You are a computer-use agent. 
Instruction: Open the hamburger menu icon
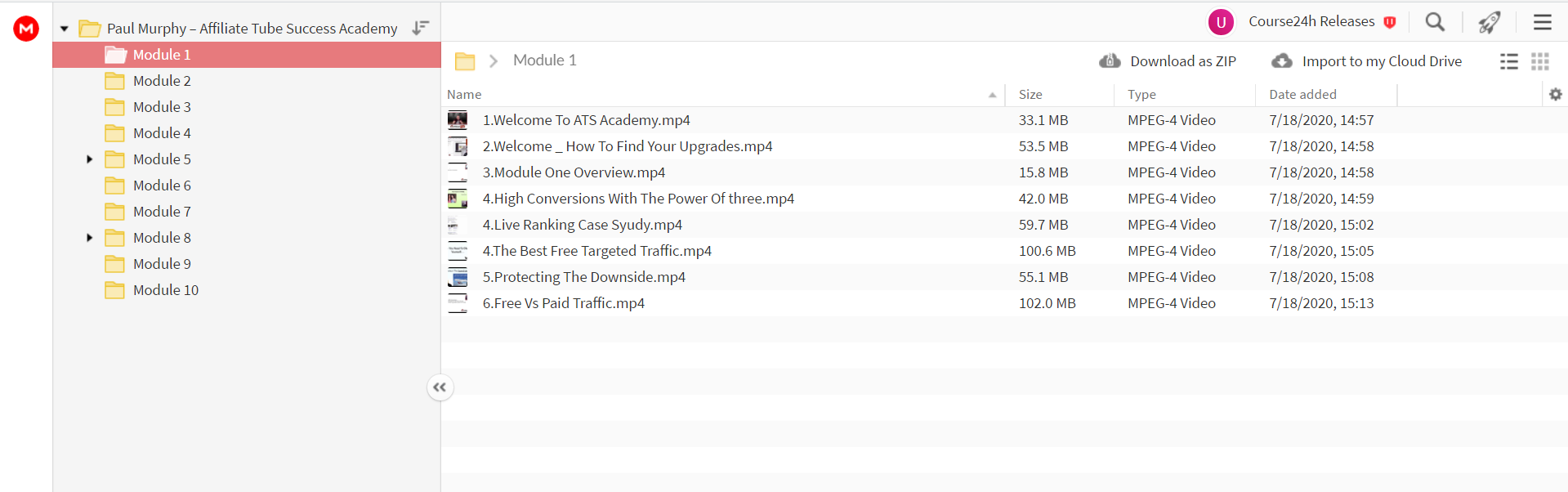click(1542, 22)
